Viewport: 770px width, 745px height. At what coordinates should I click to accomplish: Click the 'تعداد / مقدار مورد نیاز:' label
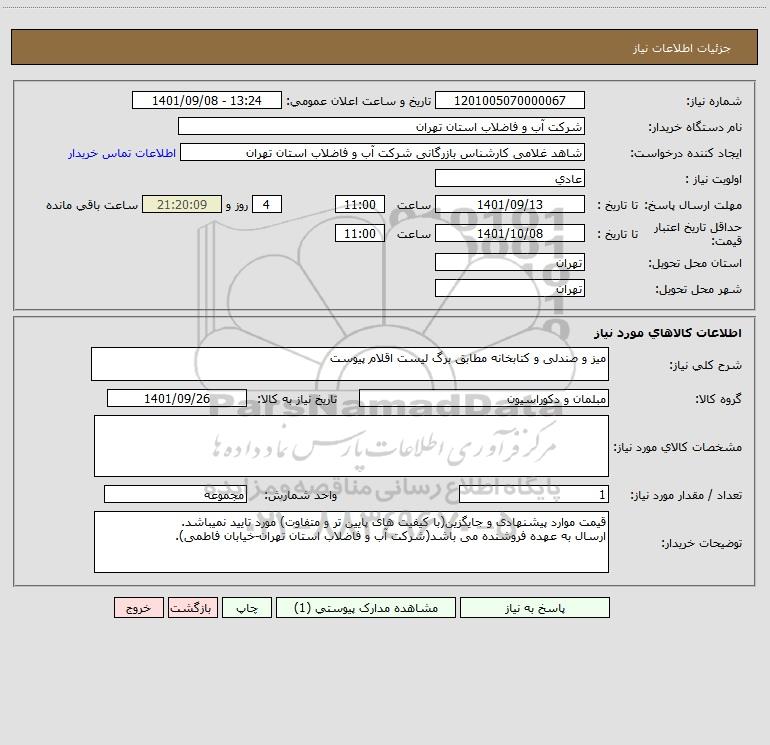tap(686, 495)
